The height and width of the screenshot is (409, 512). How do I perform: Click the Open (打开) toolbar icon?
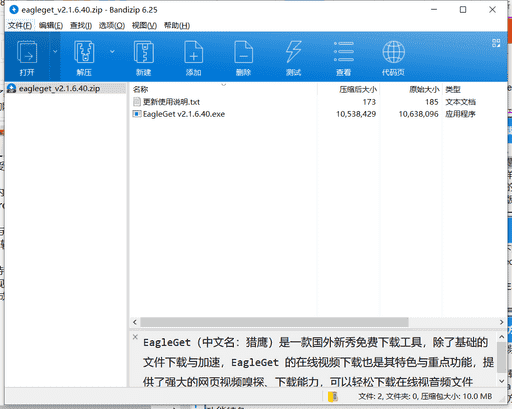(x=27, y=52)
